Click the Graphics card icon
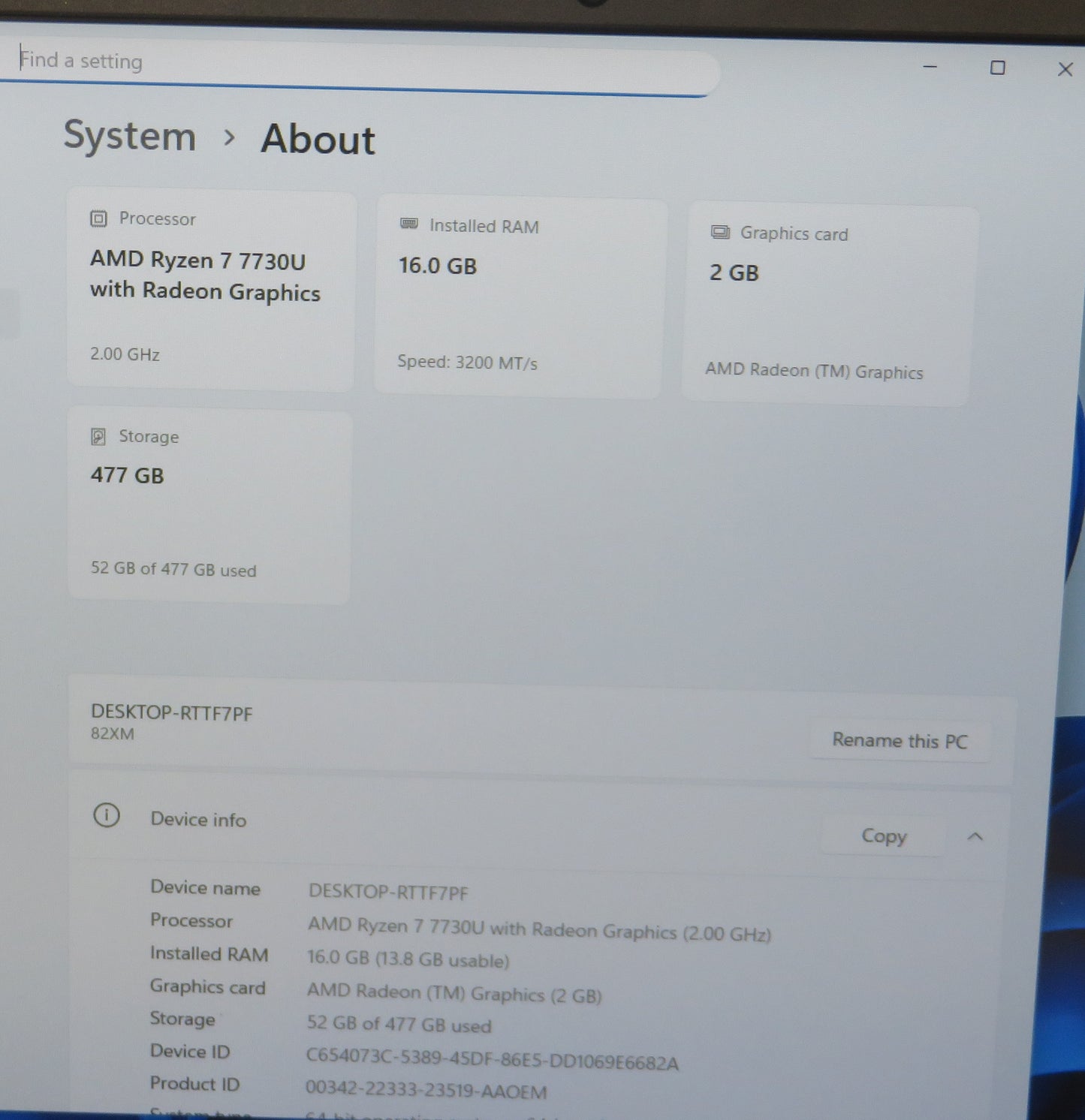This screenshot has width=1085, height=1120. (x=720, y=232)
